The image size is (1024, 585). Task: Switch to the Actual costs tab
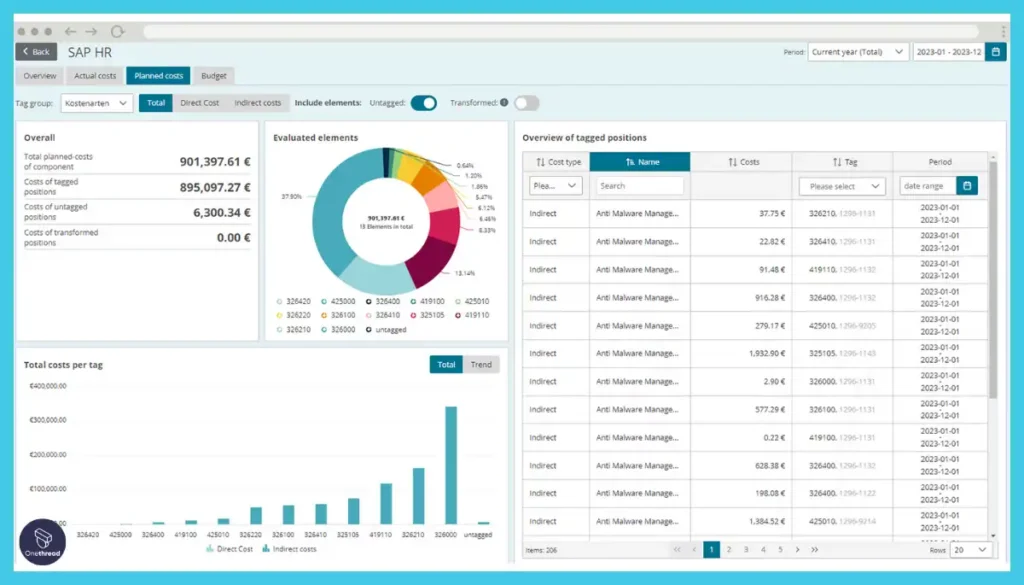point(95,76)
